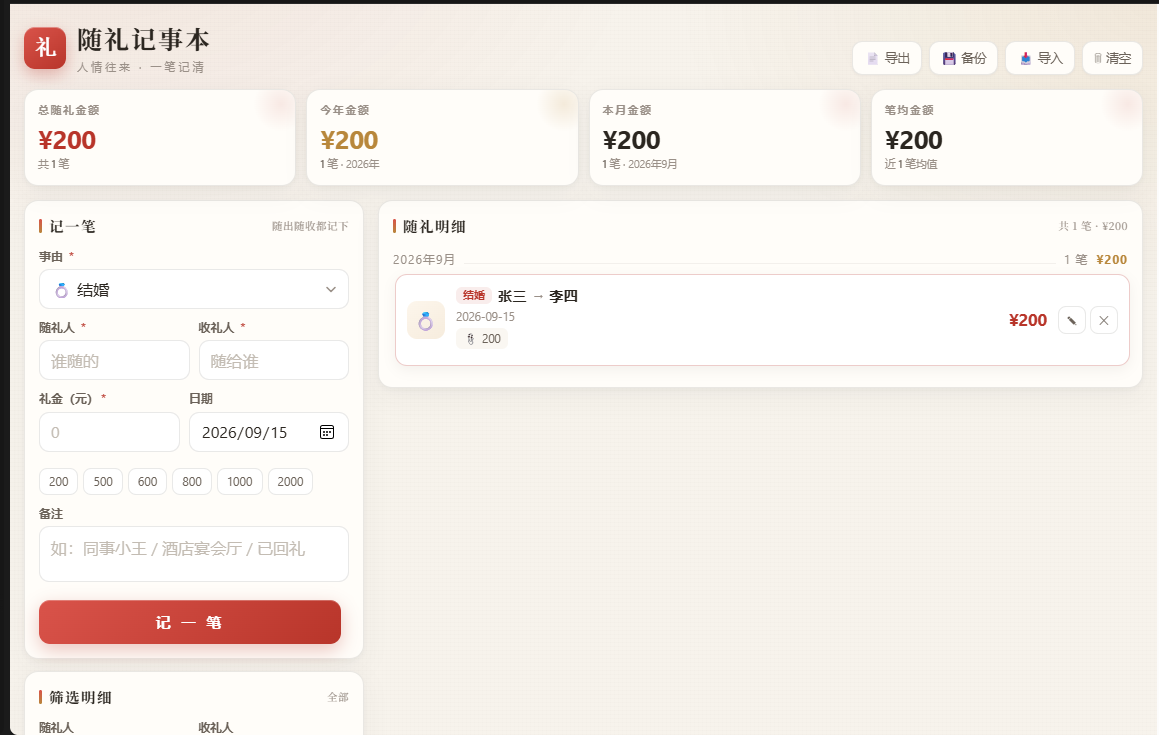Click the 随礼明细 section heading
Screen dimensions: 1159x735
click(434, 226)
